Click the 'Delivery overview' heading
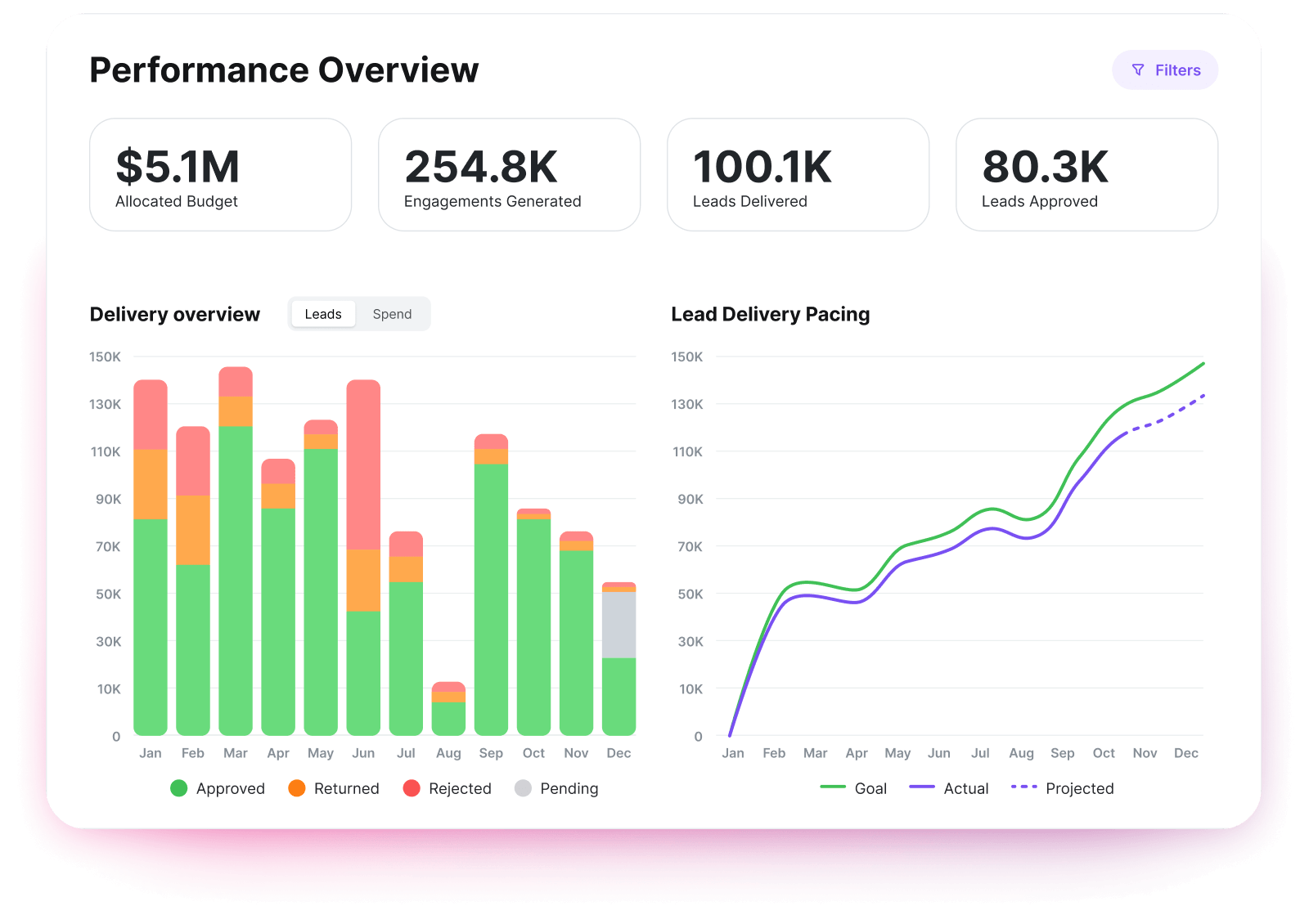Screen dimensions: 1309x924 click(175, 315)
